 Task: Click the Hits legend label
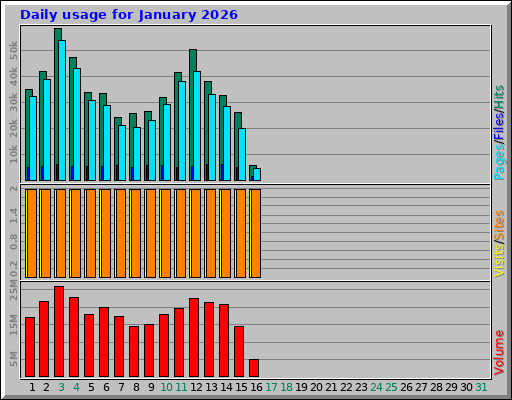click(x=499, y=97)
